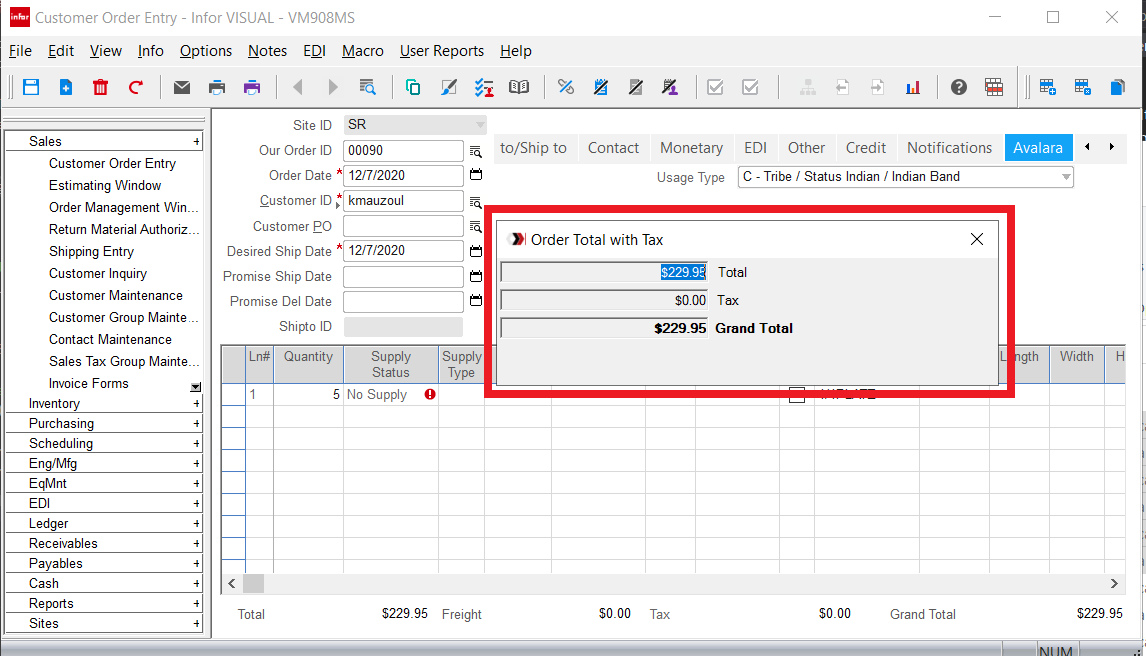Open the Order Date calendar icon
This screenshot has height=656, width=1146.
click(476, 175)
